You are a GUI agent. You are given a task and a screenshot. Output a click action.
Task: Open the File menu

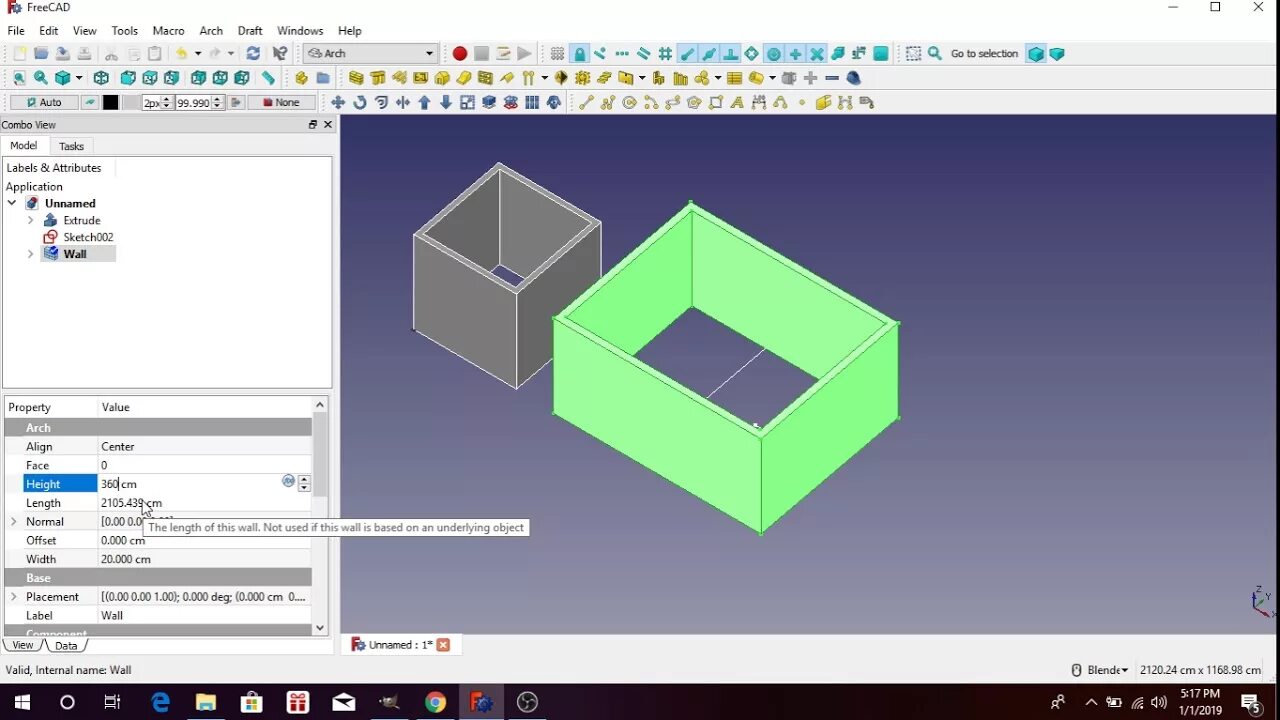[16, 31]
